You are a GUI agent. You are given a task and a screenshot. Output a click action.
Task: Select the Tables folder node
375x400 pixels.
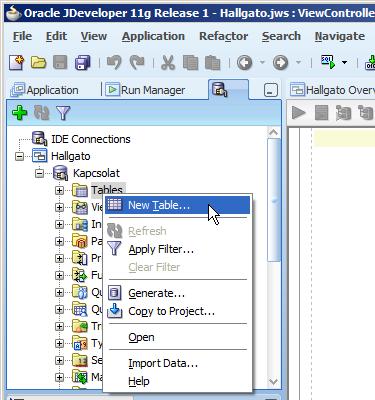pyautogui.click(x=107, y=190)
